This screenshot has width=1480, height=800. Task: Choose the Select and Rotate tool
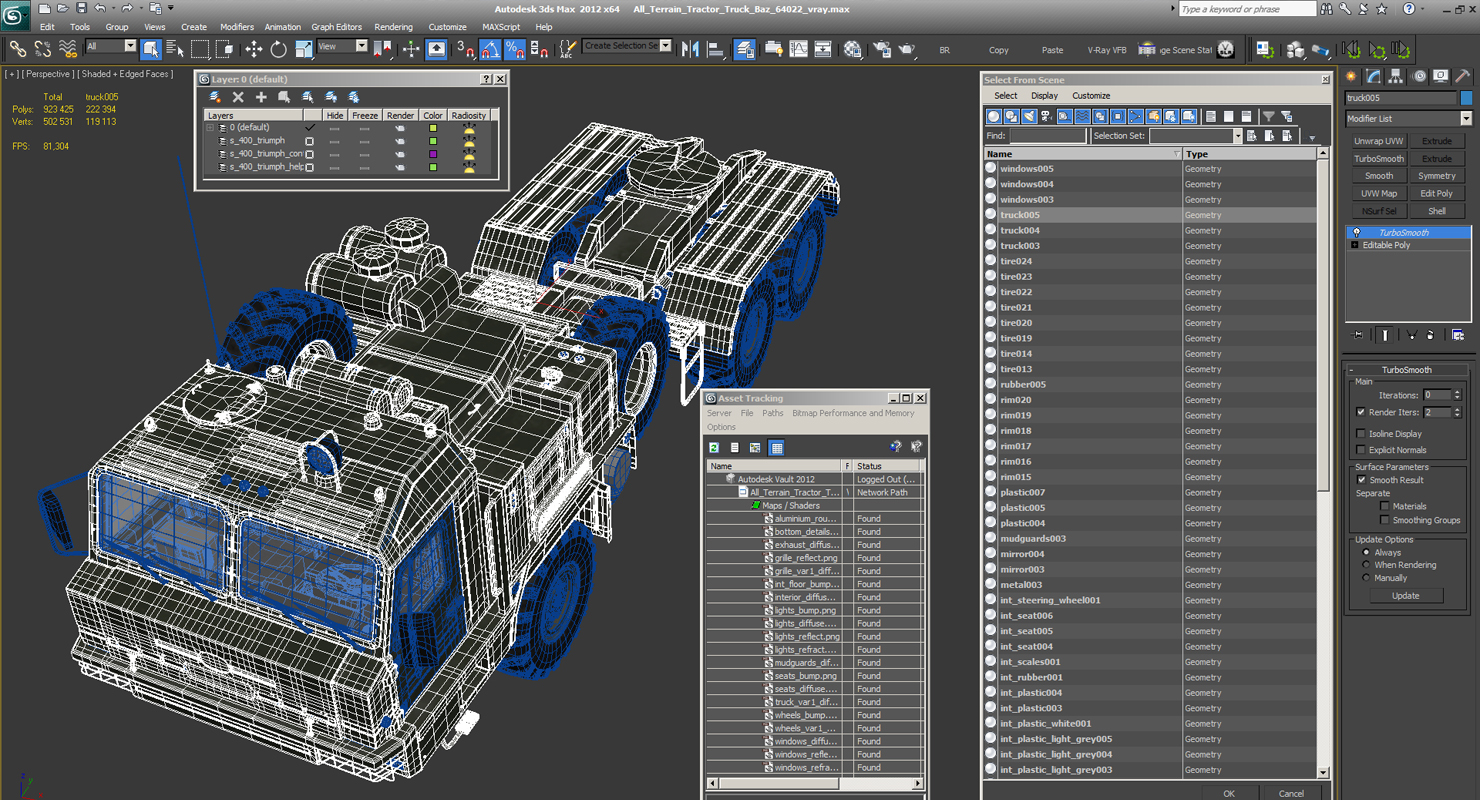coord(278,49)
